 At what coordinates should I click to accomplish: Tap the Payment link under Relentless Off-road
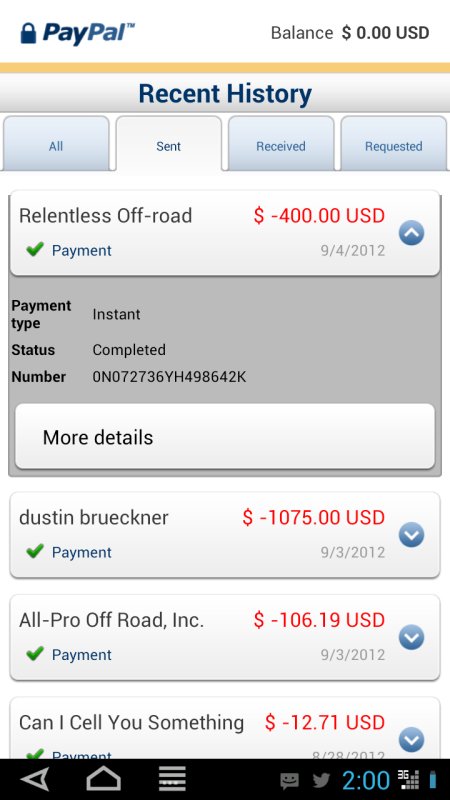coord(82,251)
